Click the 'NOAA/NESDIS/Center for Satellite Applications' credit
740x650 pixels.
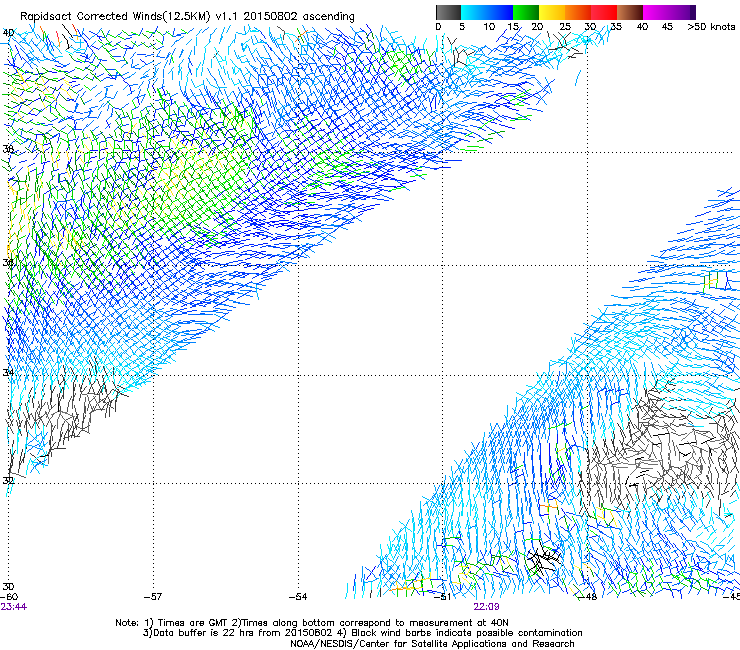pos(432,644)
